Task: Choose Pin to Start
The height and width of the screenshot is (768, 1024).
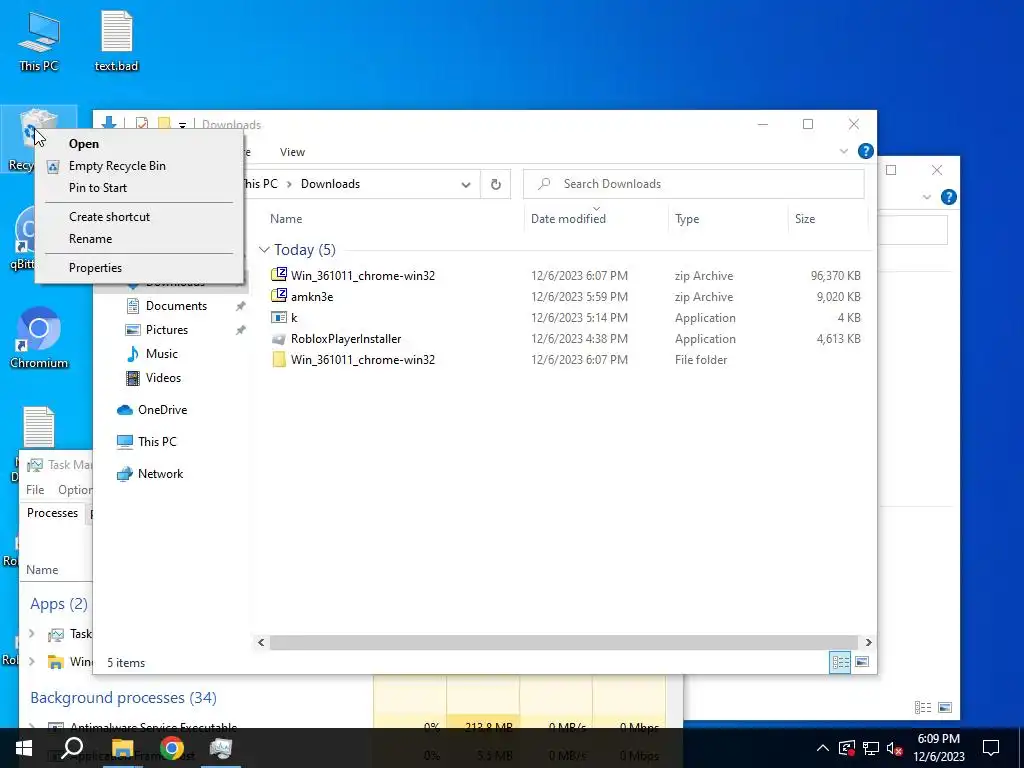Action: pos(140,188)
